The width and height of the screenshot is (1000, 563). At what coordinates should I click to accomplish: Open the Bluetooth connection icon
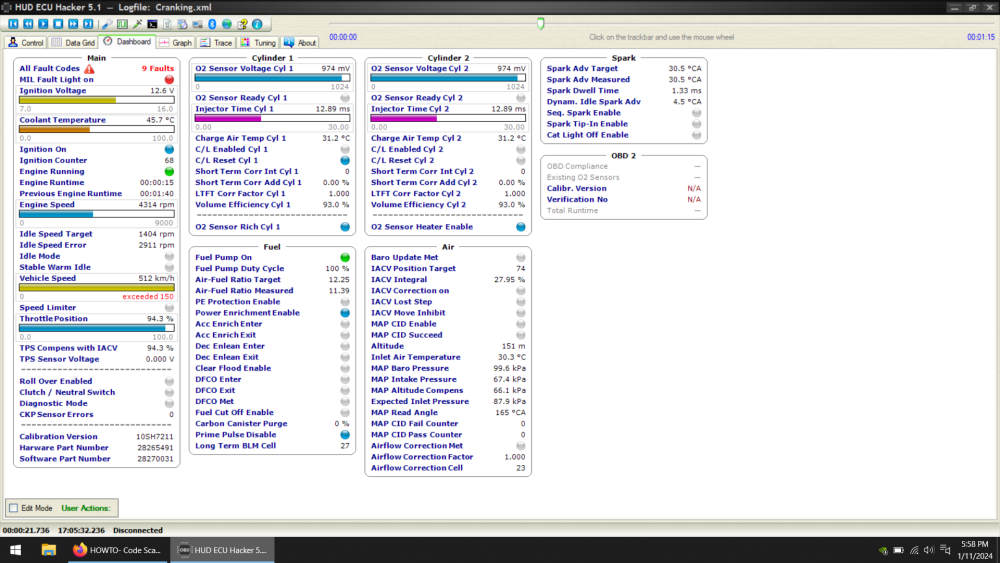[x=212, y=24]
